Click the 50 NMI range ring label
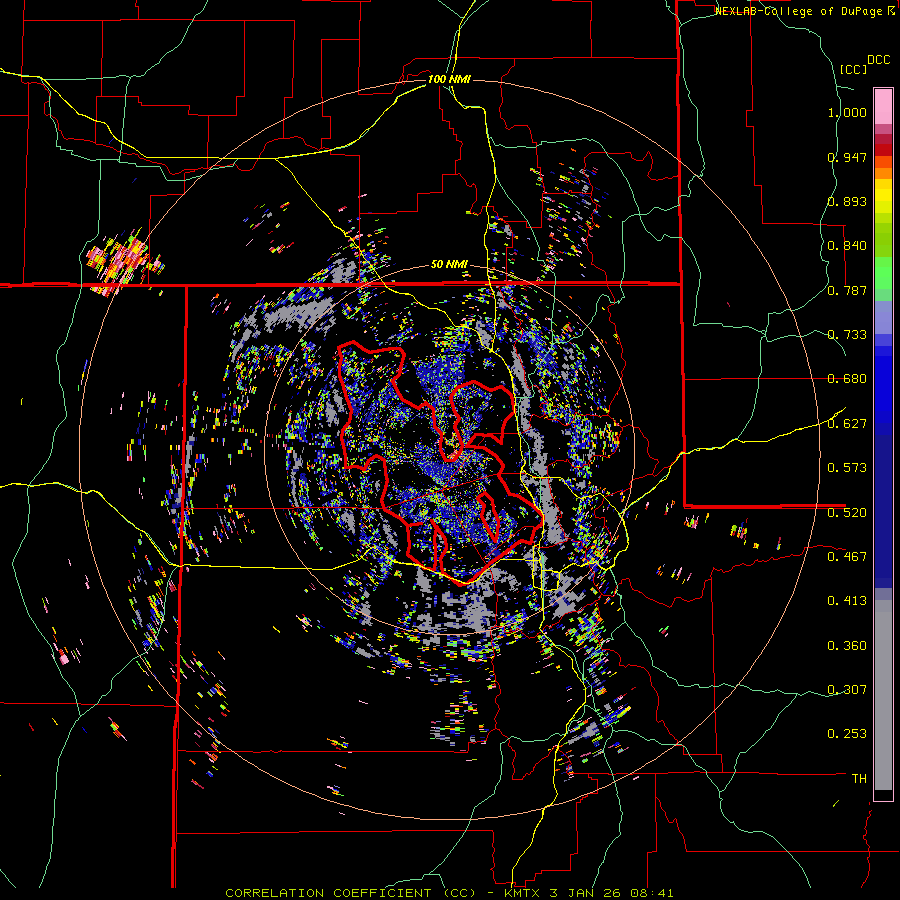The height and width of the screenshot is (900, 900). 449,265
